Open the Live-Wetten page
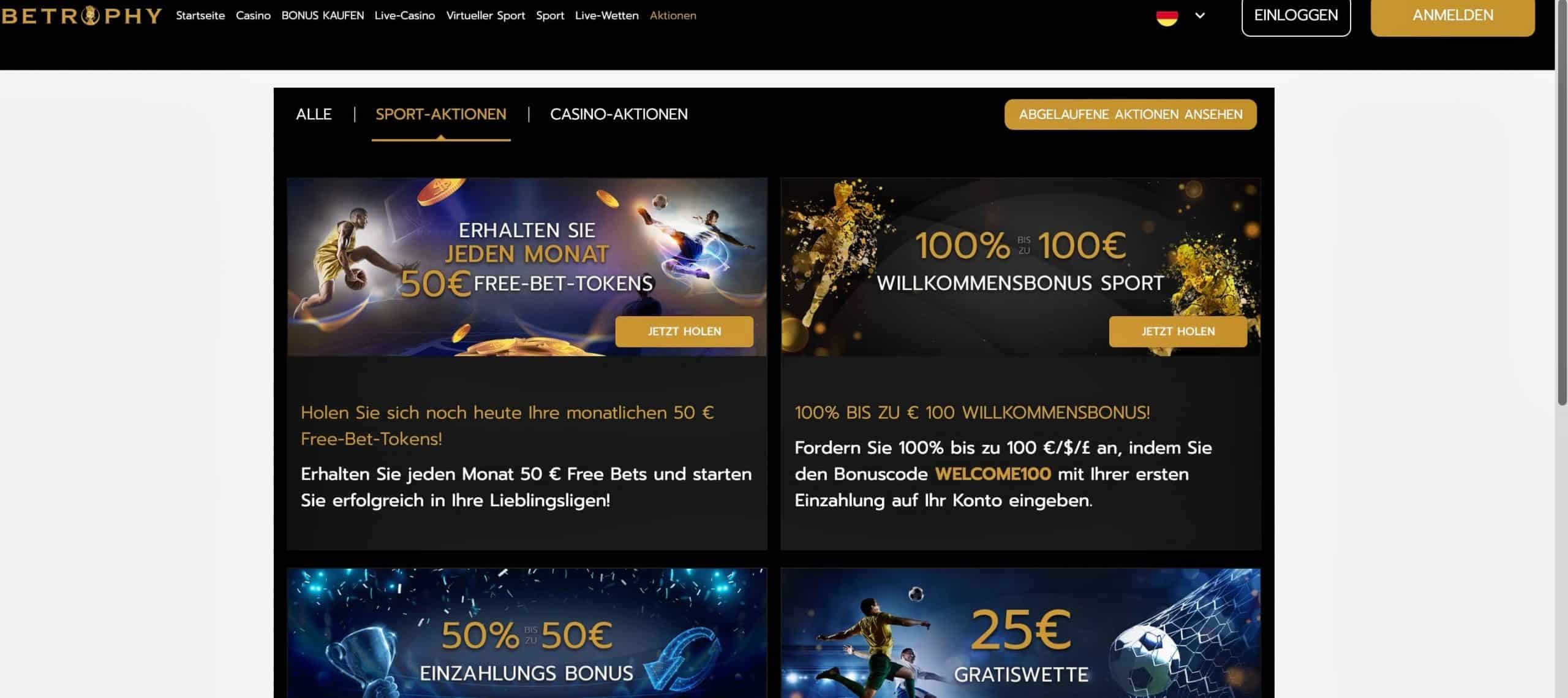Screen dimensions: 1568x698 click(x=606, y=15)
